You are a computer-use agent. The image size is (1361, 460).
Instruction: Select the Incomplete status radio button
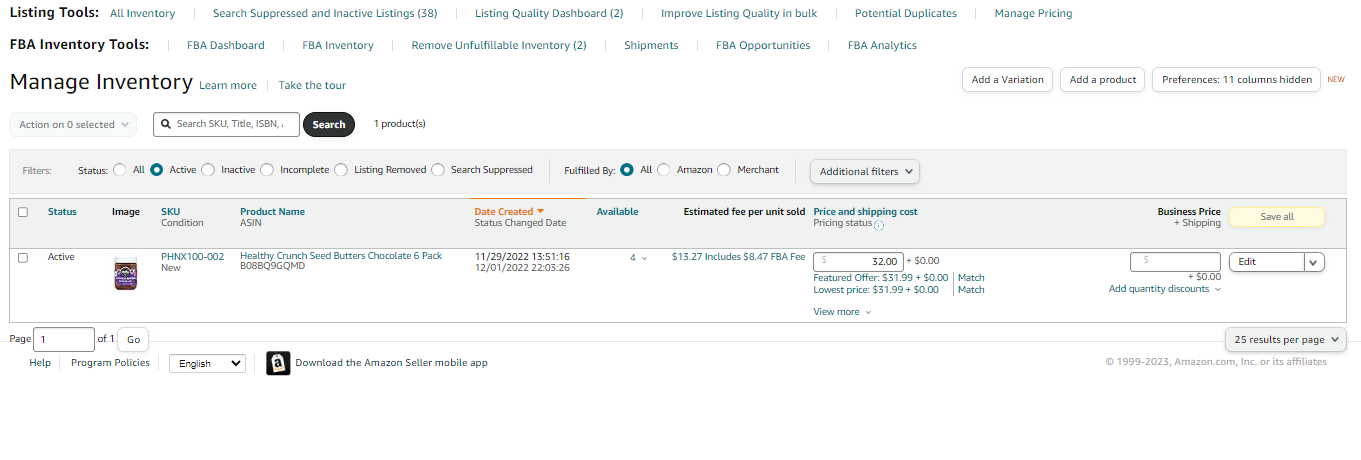(267, 170)
